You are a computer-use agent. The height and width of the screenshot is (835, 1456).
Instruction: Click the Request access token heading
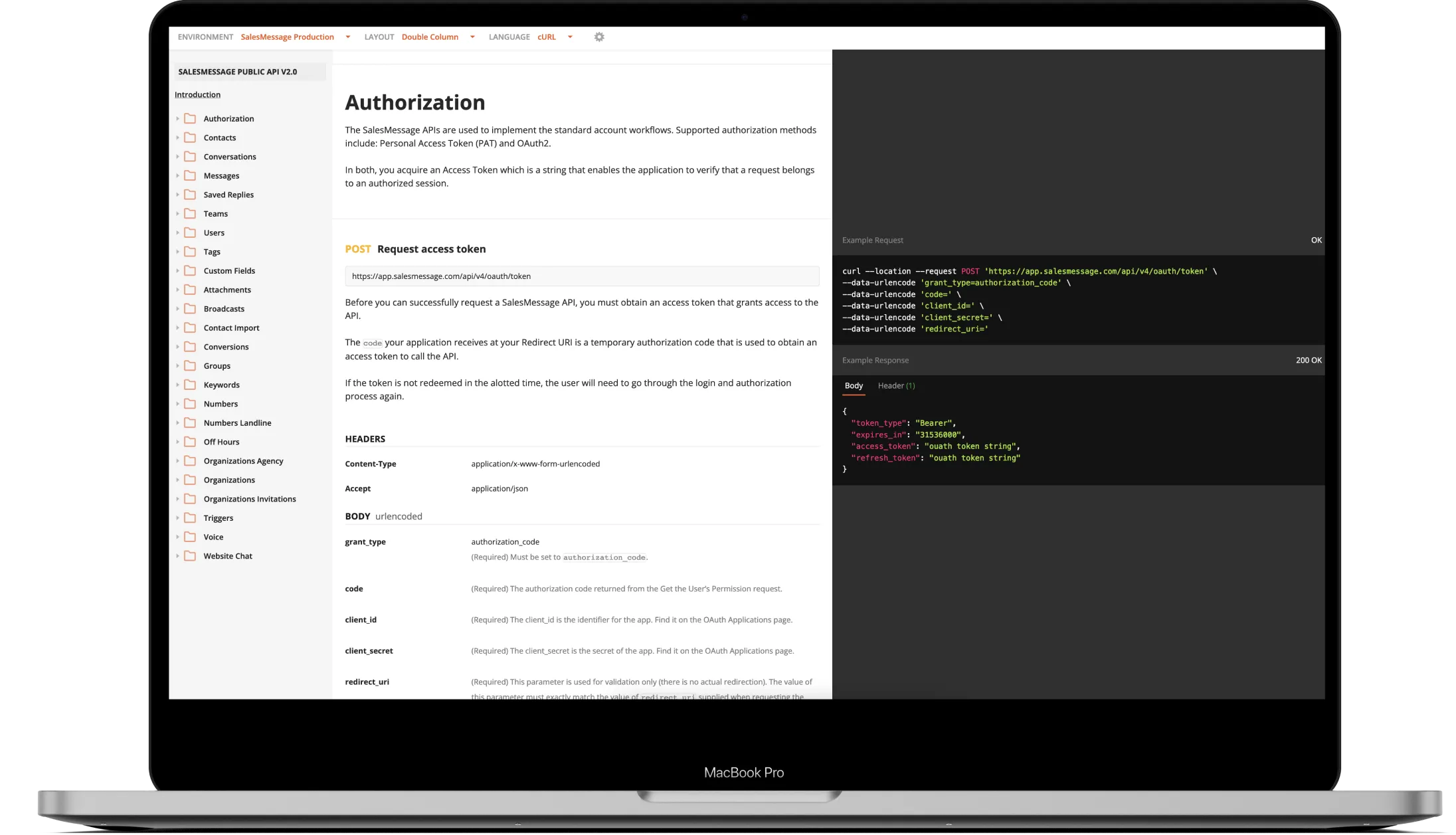(431, 249)
